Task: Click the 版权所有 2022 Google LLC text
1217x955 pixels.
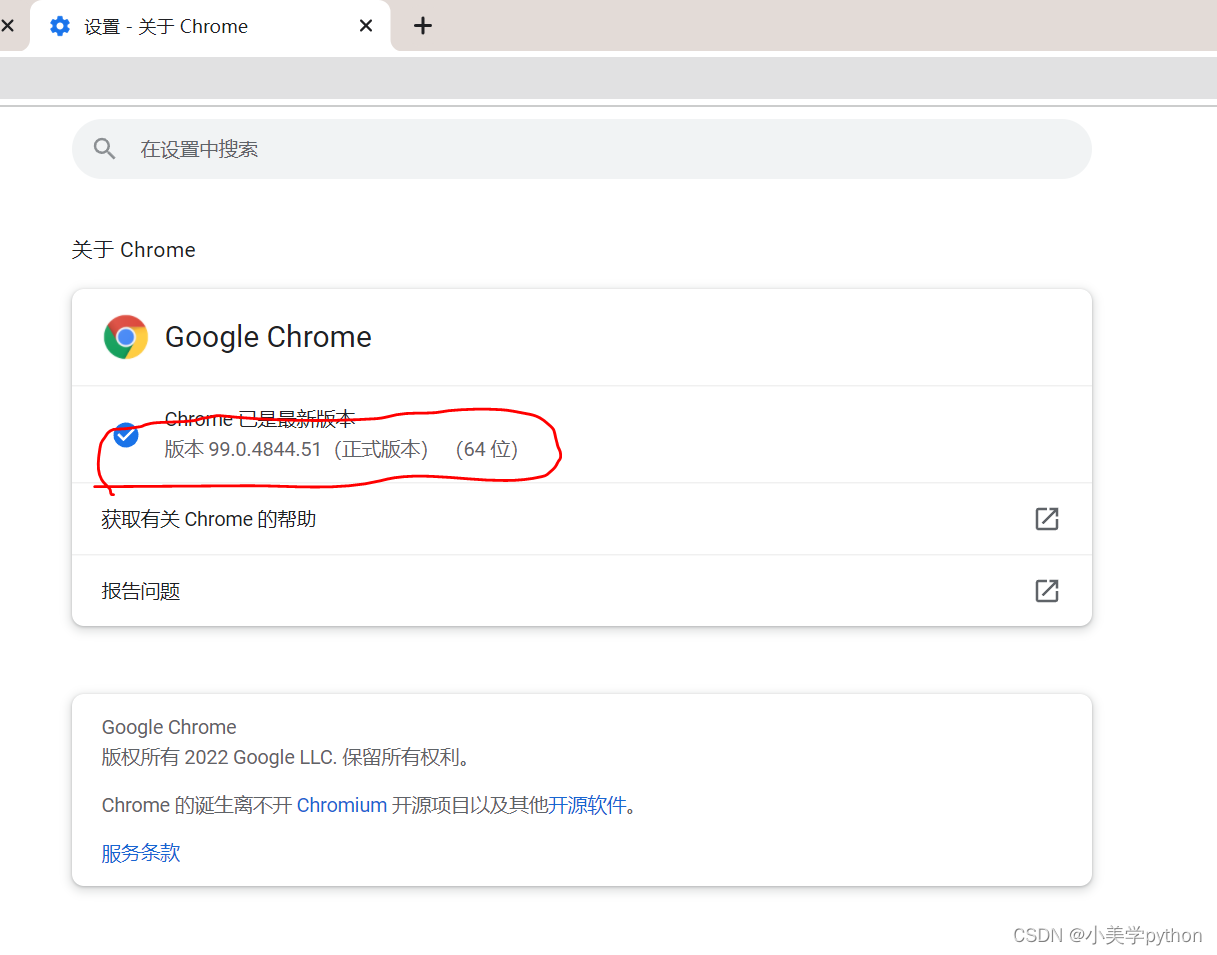Action: (218, 757)
